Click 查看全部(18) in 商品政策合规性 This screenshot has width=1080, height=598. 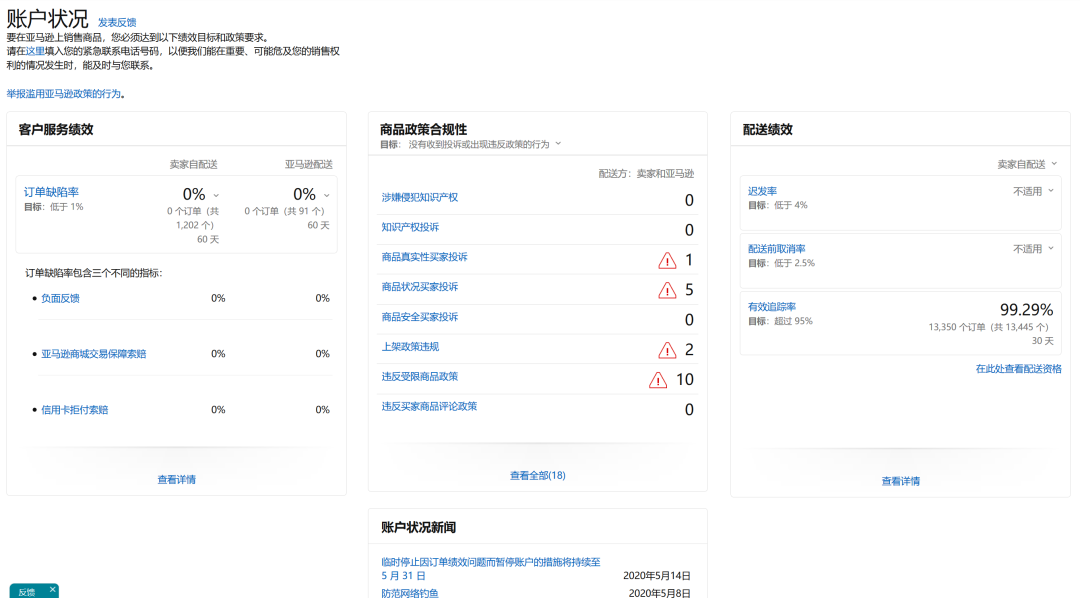(537, 475)
